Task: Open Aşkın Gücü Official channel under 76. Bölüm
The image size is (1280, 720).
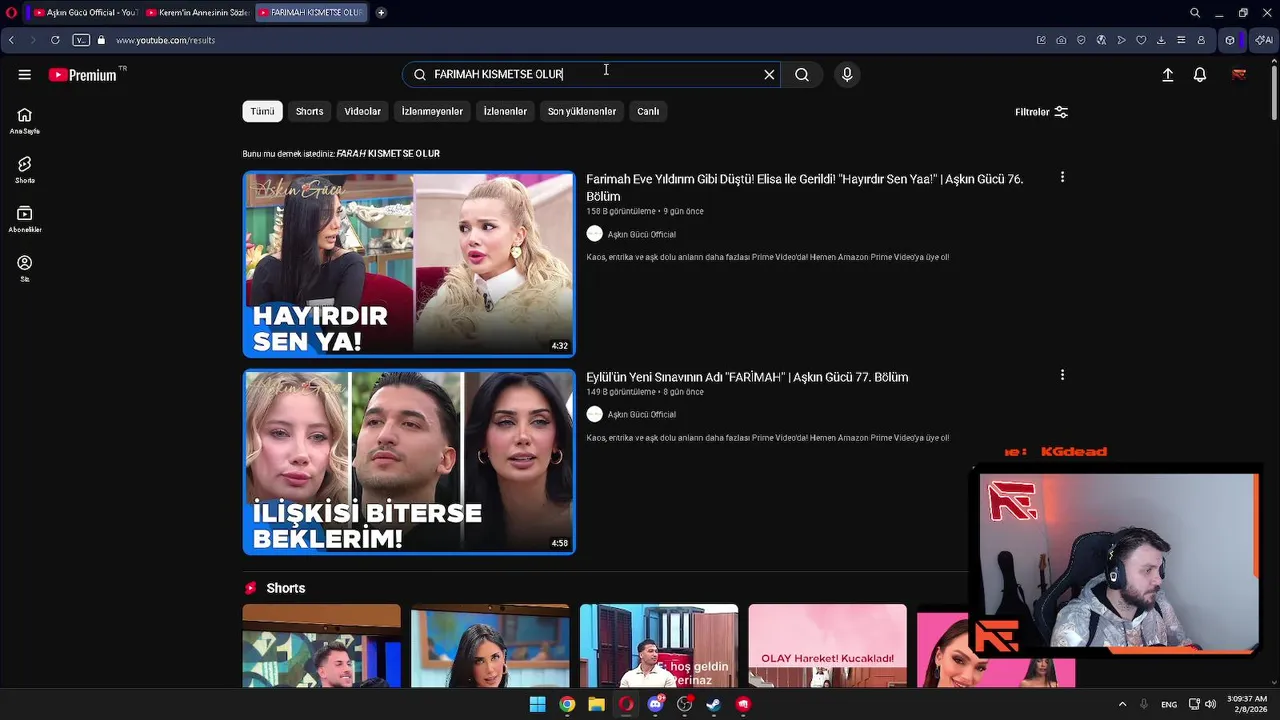Action: [641, 234]
